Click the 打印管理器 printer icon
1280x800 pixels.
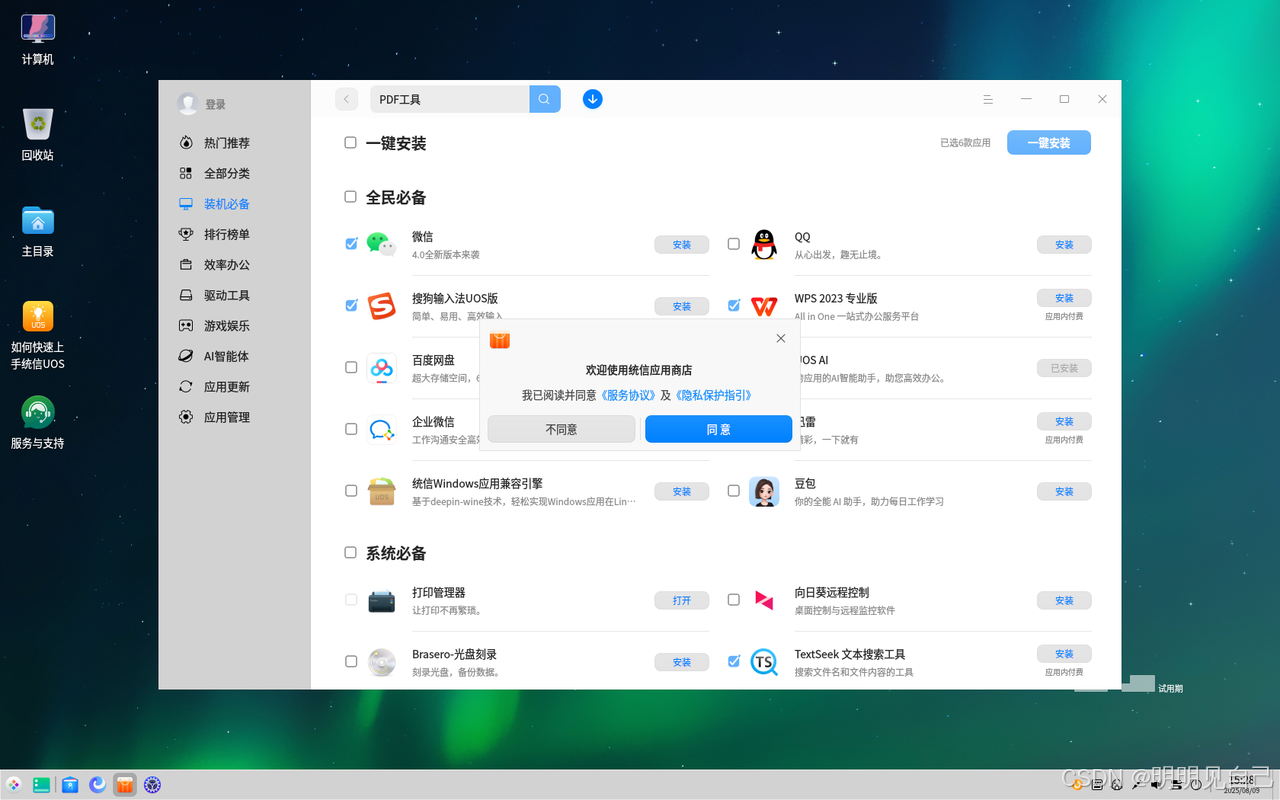pos(381,600)
